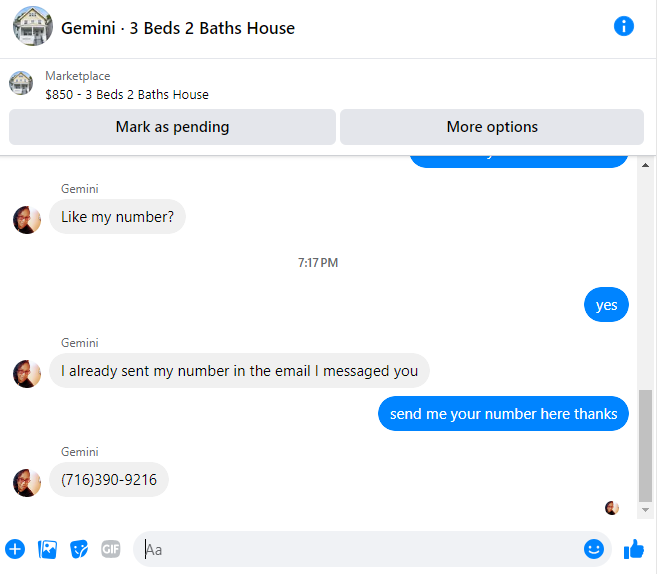Open conversation information icon
This screenshot has height=574, width=657.
tap(623, 26)
